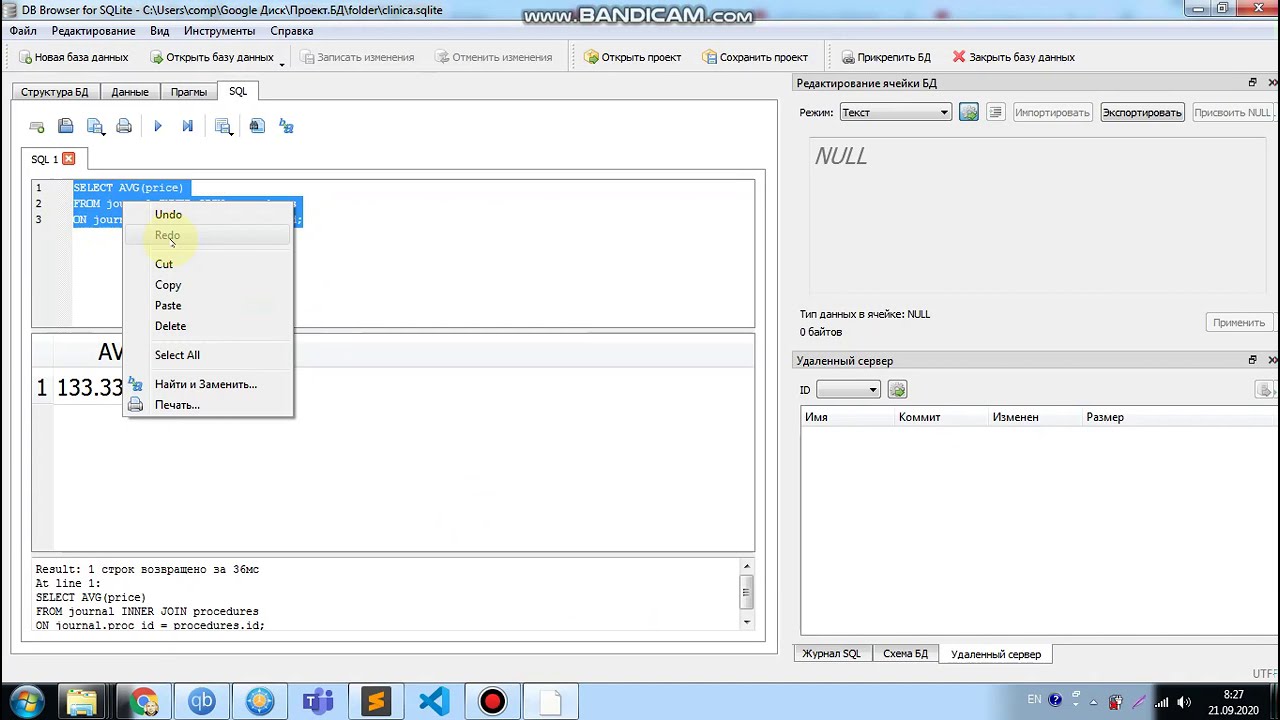The image size is (1280, 720).
Task: Float the Редактирование ячейки БД panel
Action: [1252, 83]
